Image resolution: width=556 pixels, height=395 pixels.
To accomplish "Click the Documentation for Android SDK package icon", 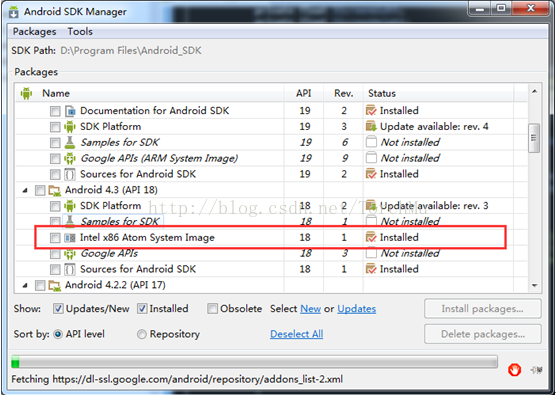I will coord(70,111).
